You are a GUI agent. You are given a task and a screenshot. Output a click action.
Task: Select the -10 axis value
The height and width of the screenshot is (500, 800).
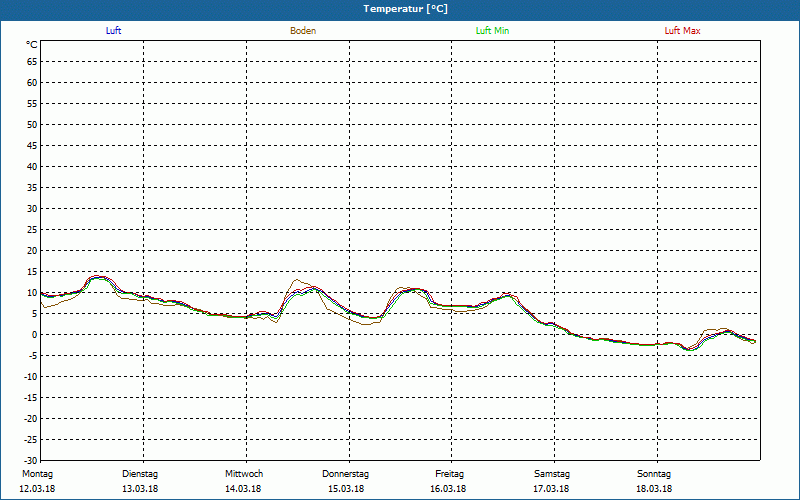[30, 377]
